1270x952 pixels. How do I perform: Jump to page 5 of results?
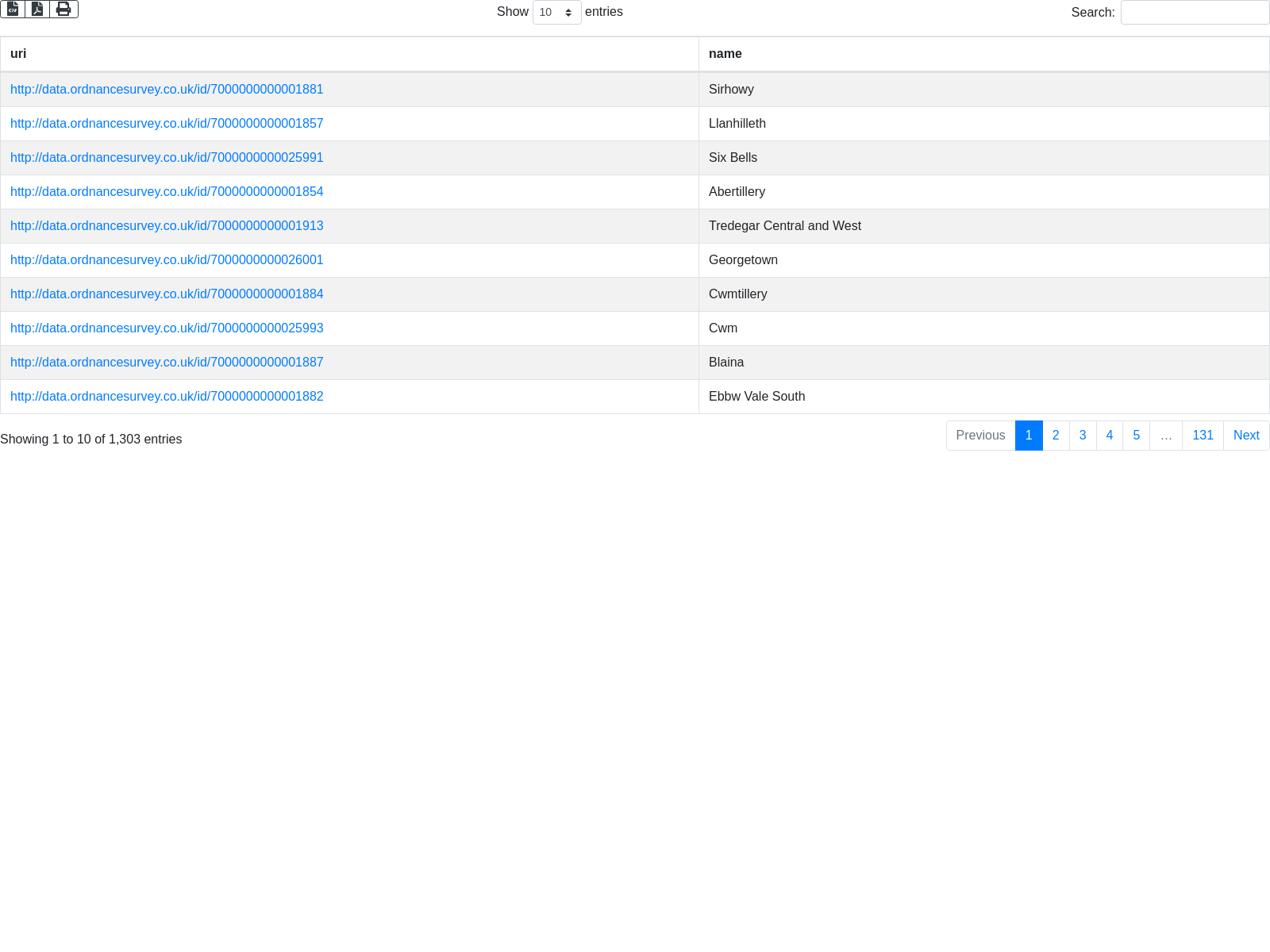click(1136, 436)
